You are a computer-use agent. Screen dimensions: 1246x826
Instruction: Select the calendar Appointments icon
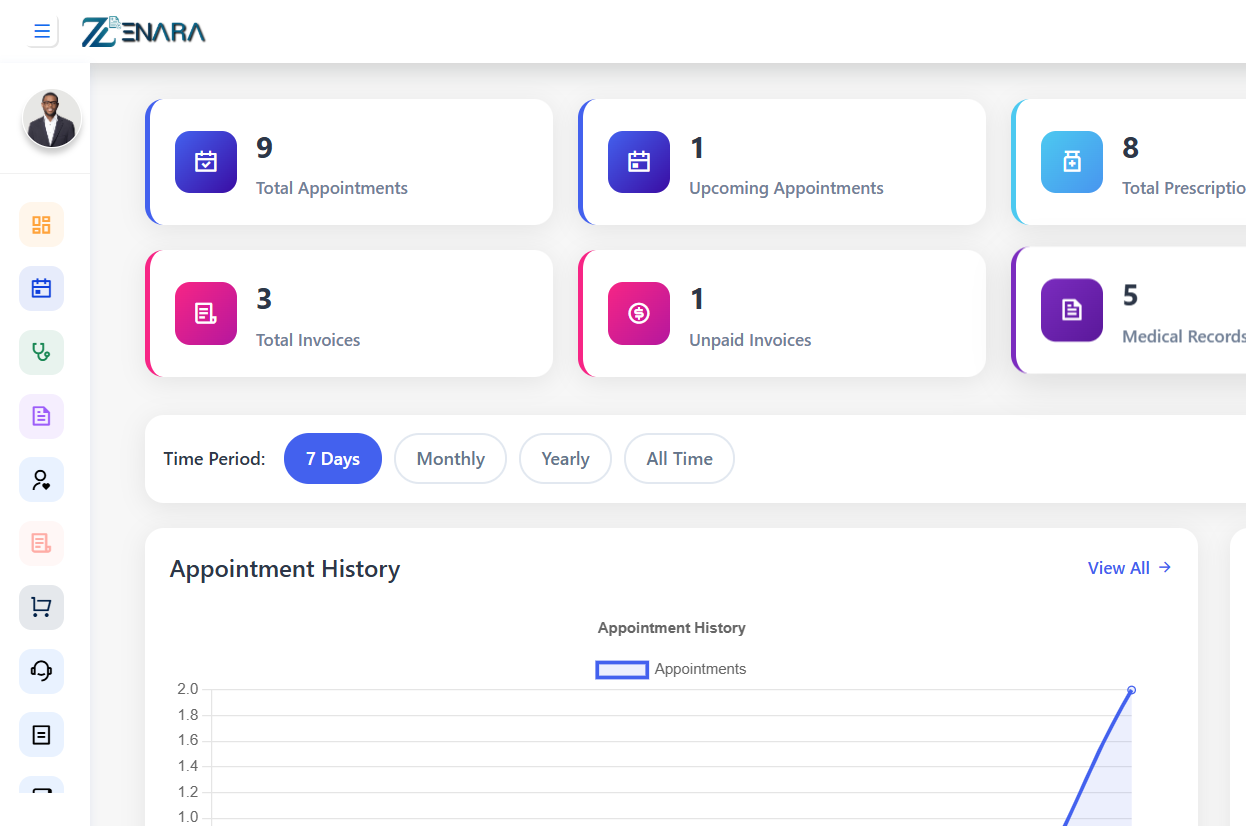(x=41, y=288)
